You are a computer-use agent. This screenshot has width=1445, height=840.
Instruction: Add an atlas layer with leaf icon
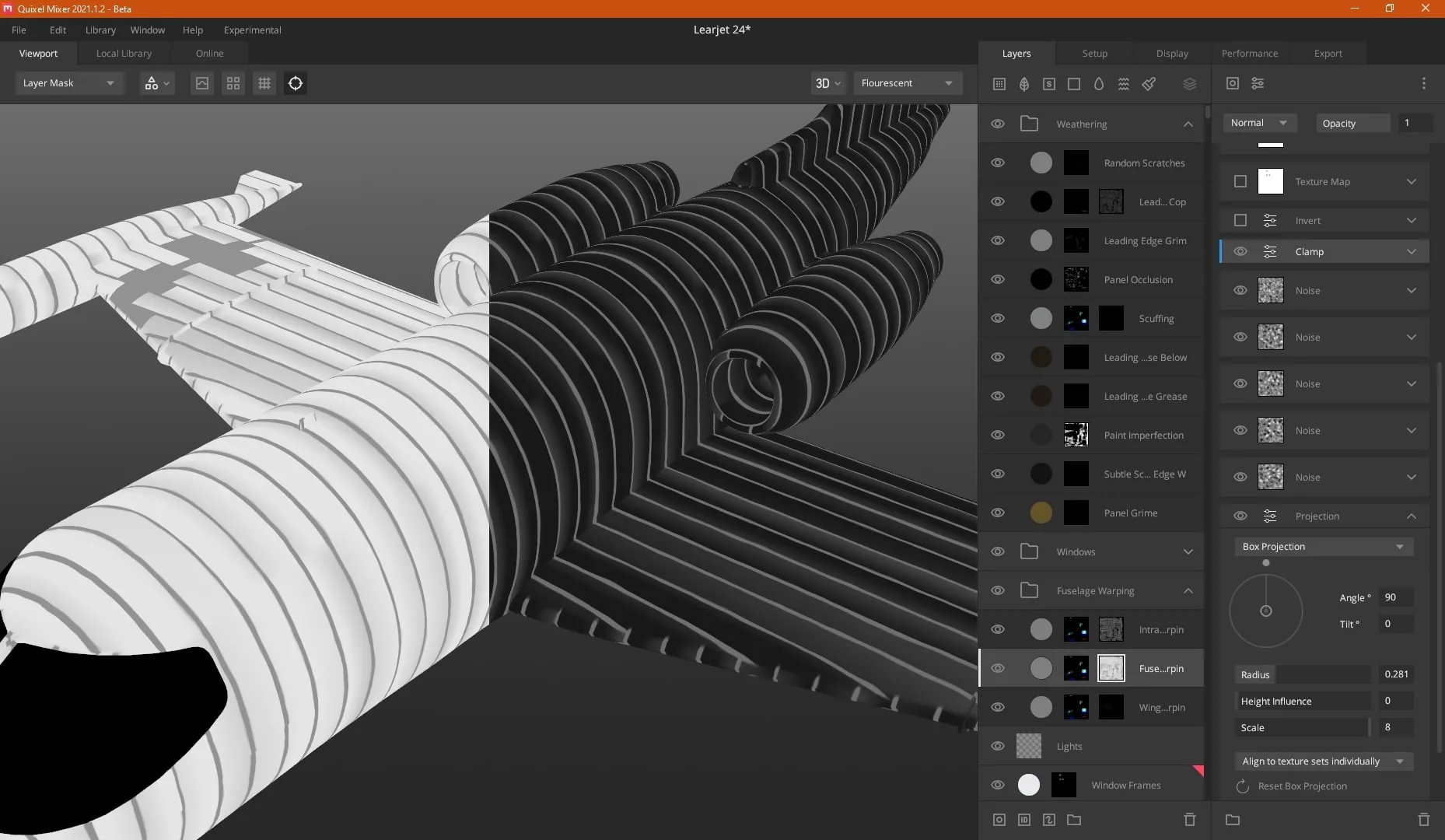click(1024, 83)
